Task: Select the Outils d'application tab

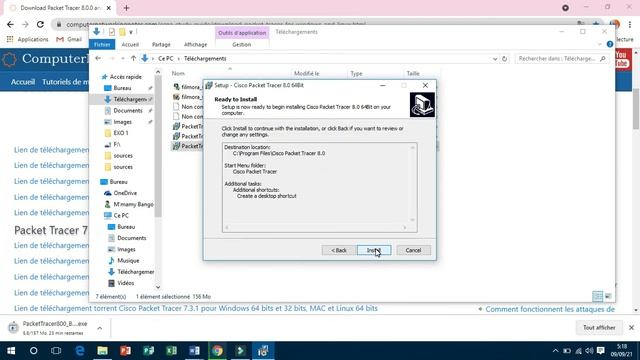Action: 242,33
